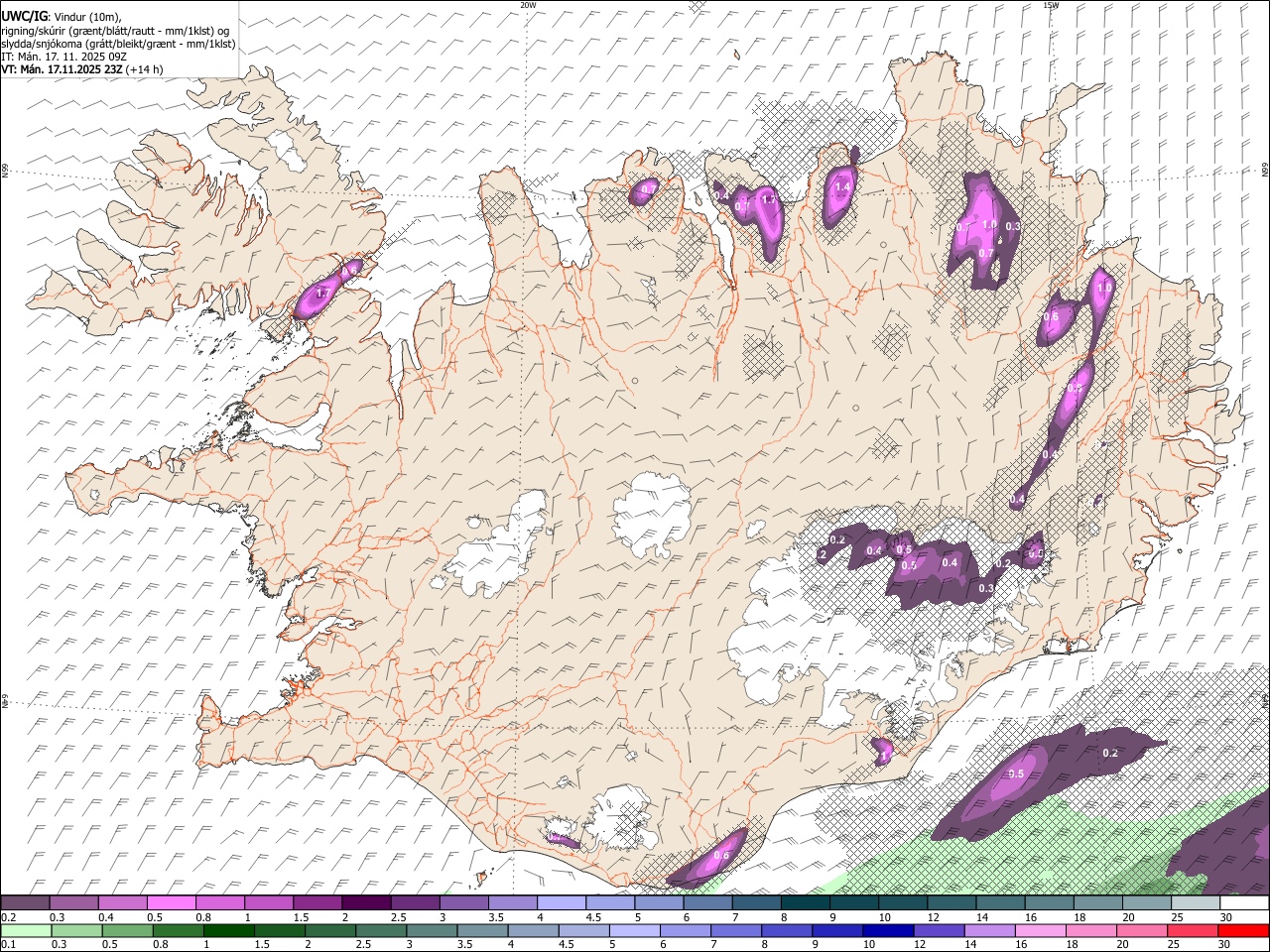The image size is (1270, 952).
Task: Click the violet 12 swatch, lower scale
Action: (940, 931)
